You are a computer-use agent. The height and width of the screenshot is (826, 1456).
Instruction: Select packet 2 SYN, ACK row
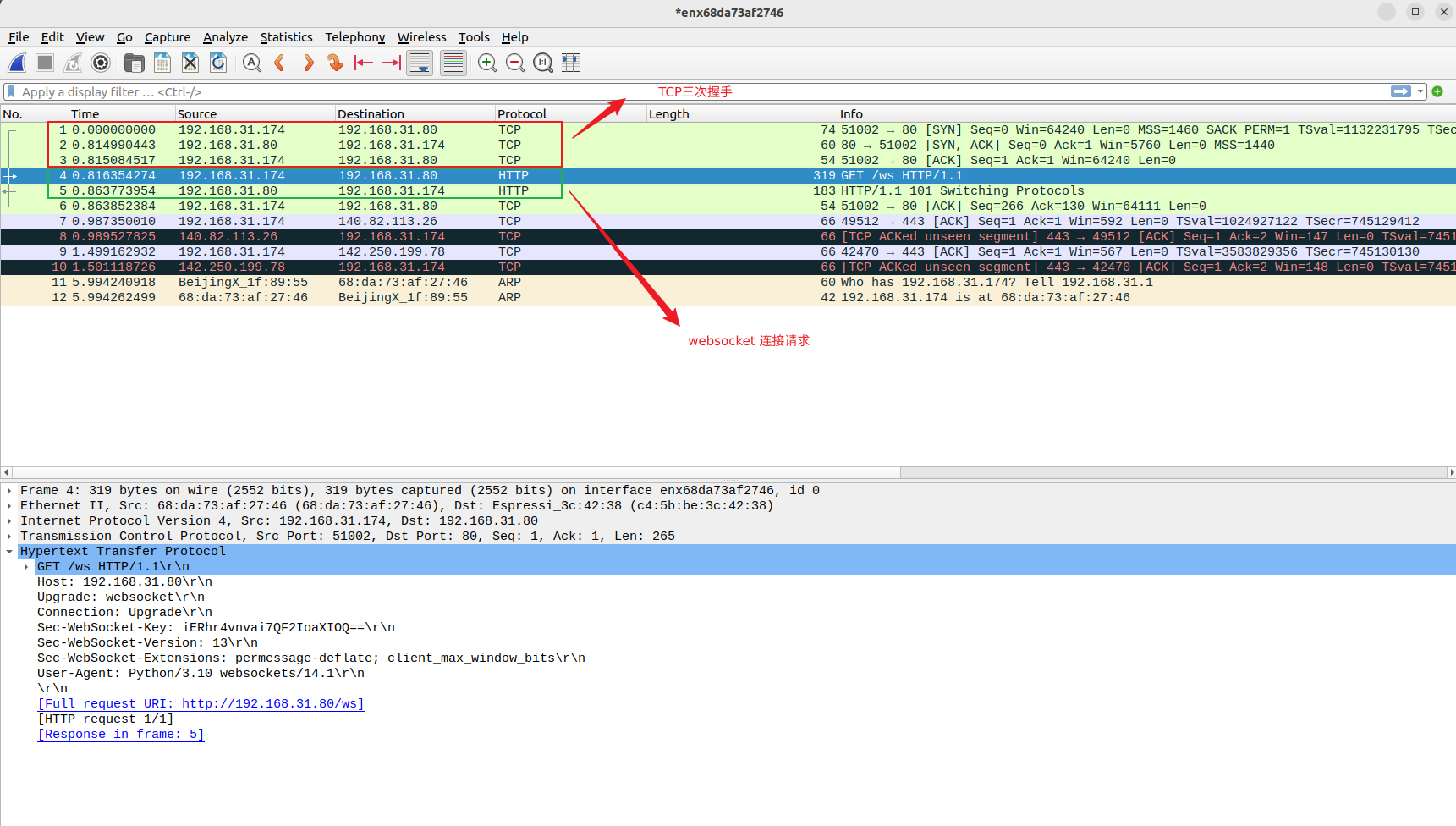[x=728, y=145]
